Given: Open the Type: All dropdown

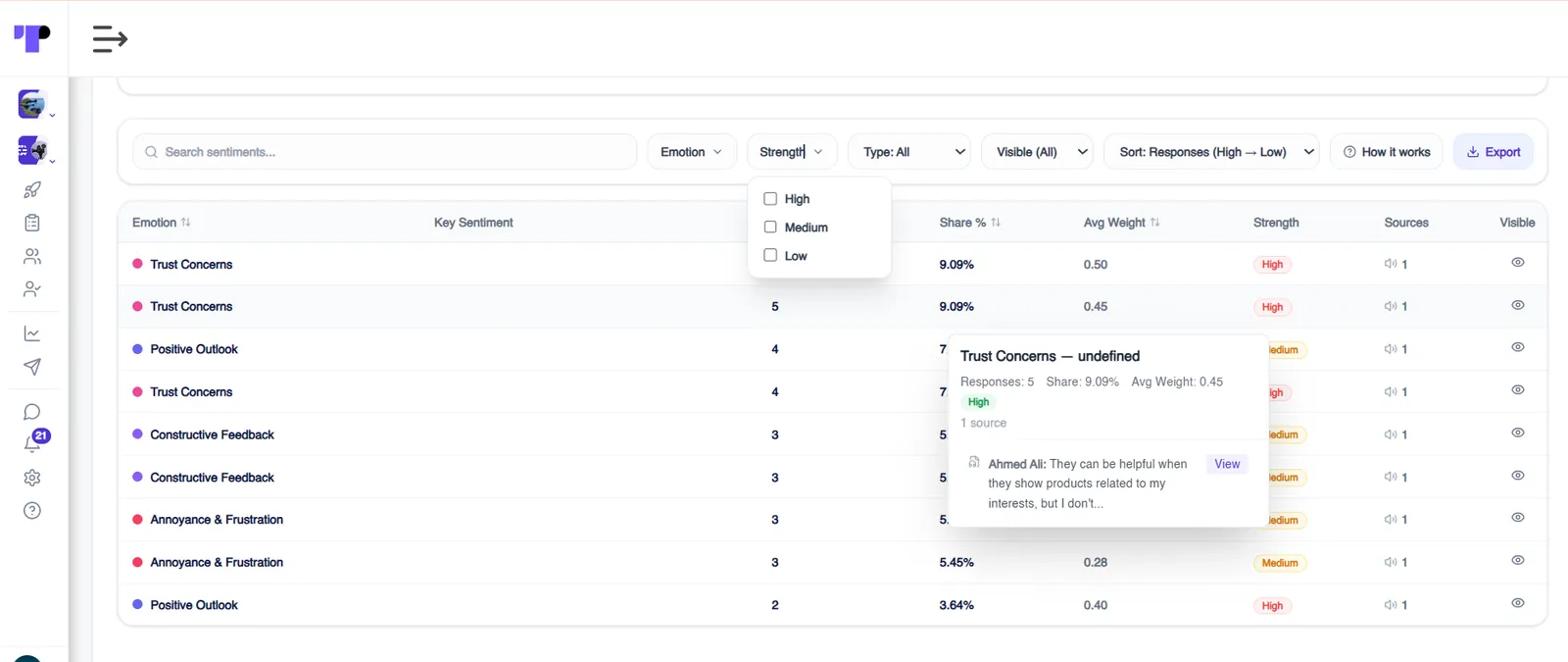Looking at the screenshot, I should pyautogui.click(x=909, y=152).
